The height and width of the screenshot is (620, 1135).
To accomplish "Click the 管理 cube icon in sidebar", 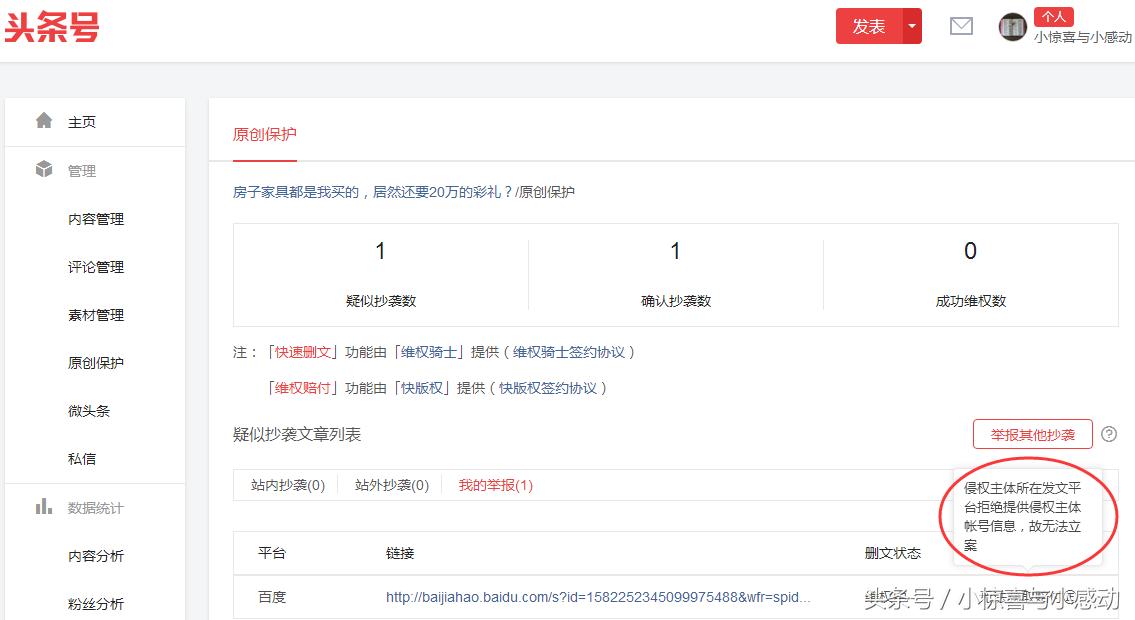I will pyautogui.click(x=45, y=169).
